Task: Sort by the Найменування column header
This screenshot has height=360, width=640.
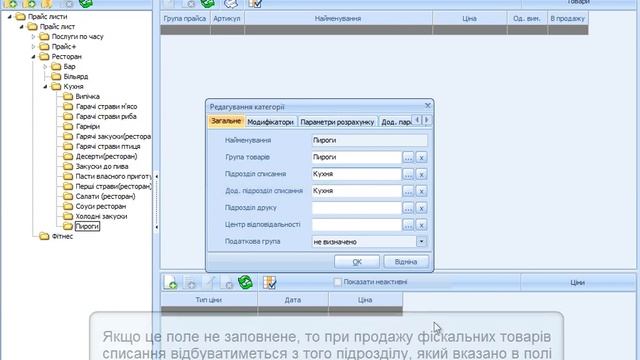Action: [338, 18]
